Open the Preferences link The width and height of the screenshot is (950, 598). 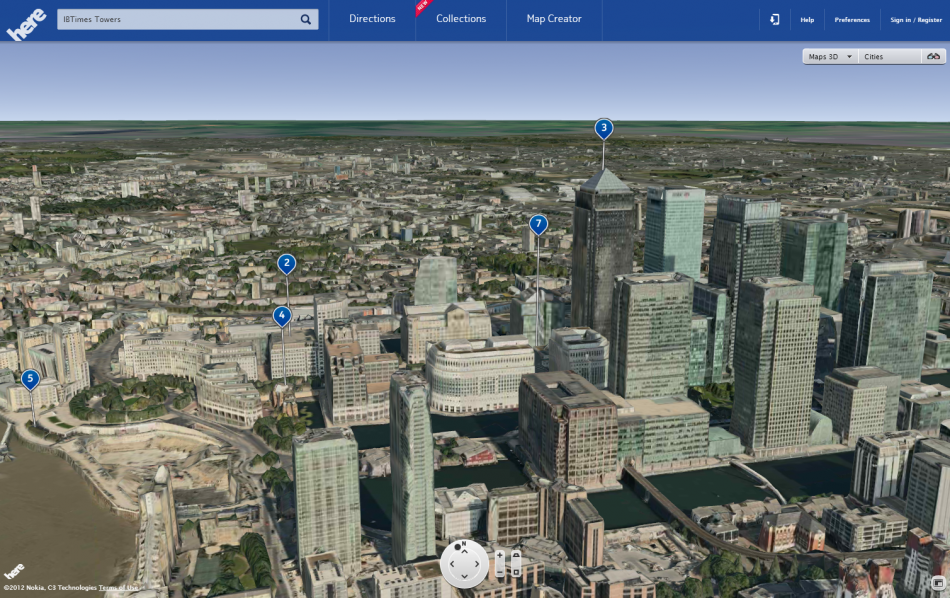tap(852, 20)
